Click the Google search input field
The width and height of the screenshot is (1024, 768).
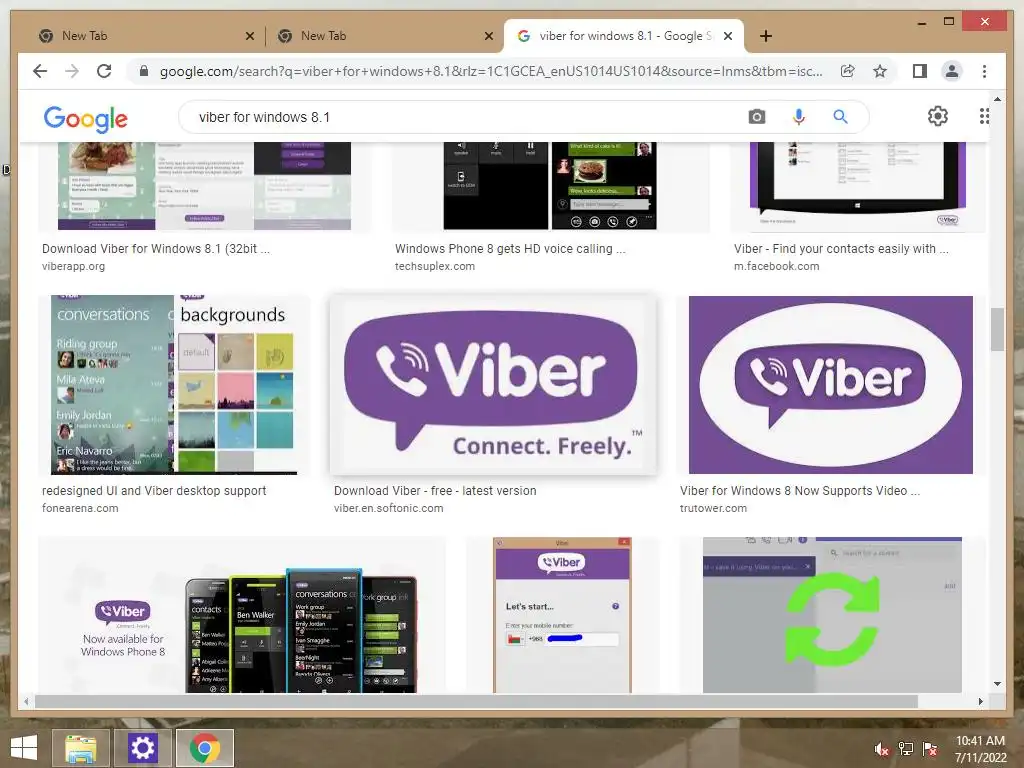[x=457, y=117]
